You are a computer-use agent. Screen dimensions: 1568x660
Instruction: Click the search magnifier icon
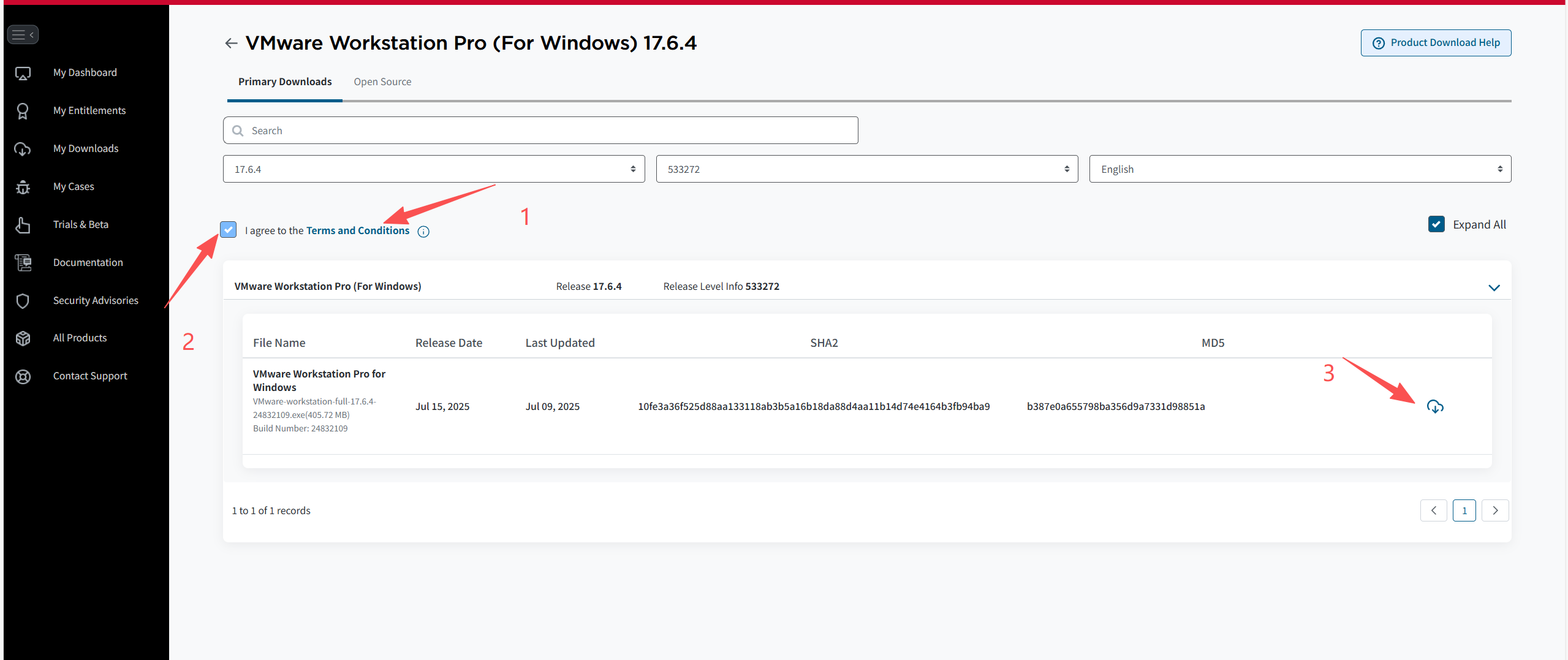pyautogui.click(x=238, y=131)
